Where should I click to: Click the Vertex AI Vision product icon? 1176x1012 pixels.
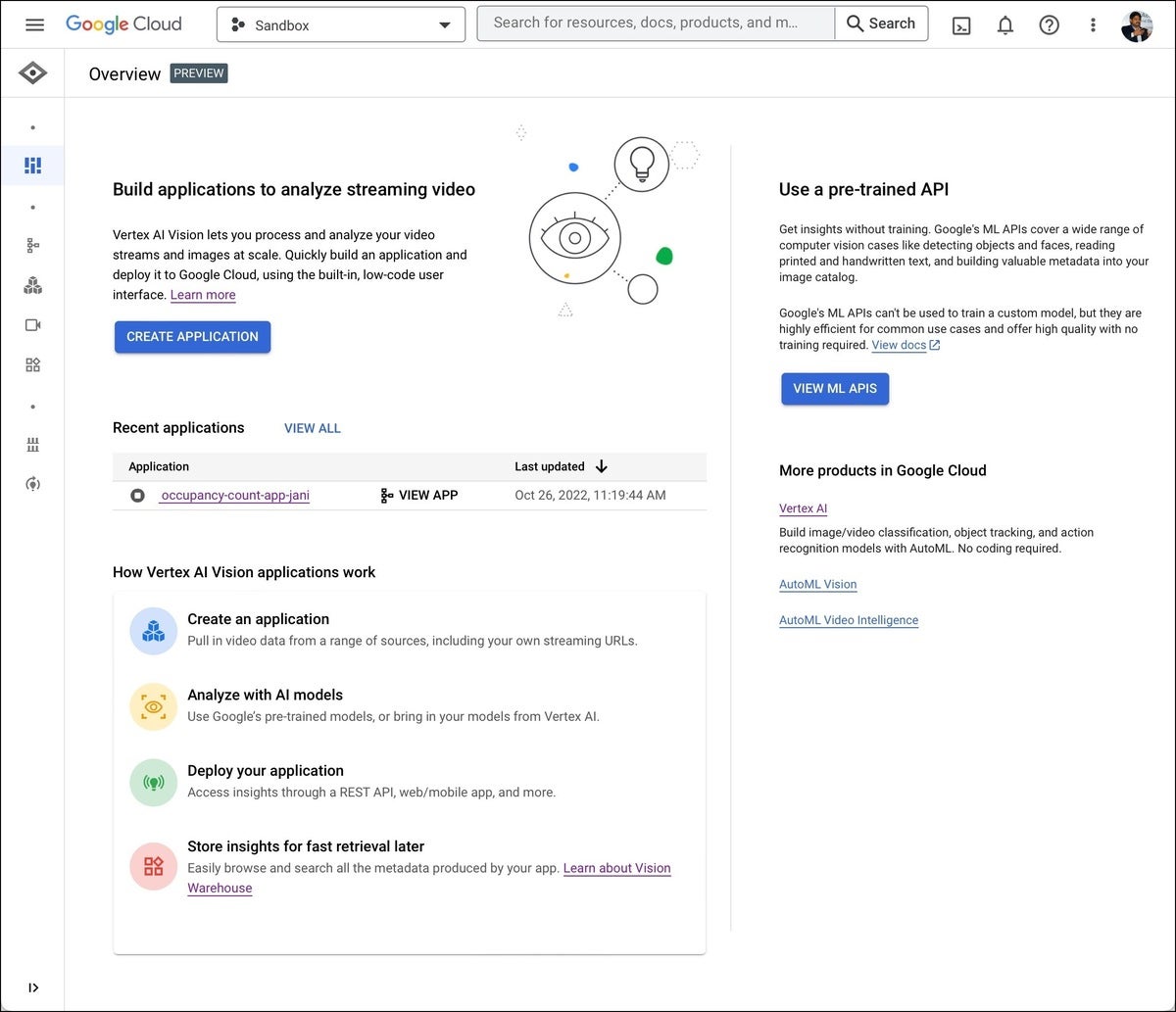coord(32,73)
